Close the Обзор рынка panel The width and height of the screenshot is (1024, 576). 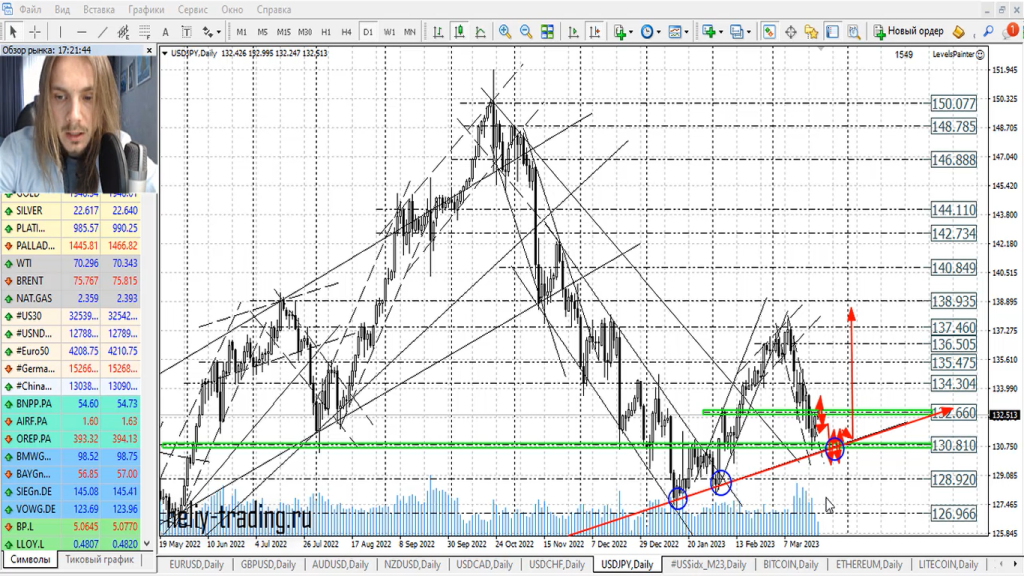pos(151,48)
